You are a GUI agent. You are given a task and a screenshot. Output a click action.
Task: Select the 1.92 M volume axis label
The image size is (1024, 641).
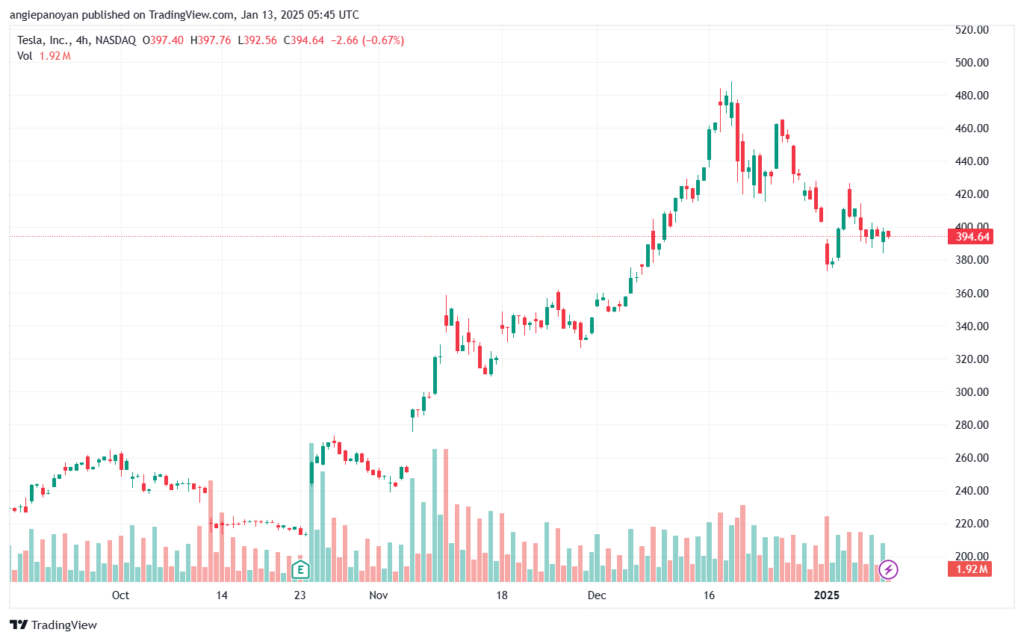pos(971,569)
